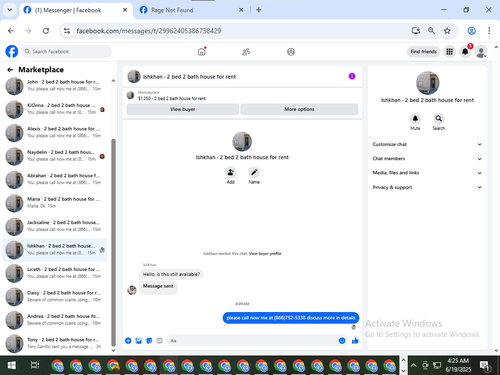Open Windows notification center icon
Viewport: 500px width, 375px height.
[485, 366]
